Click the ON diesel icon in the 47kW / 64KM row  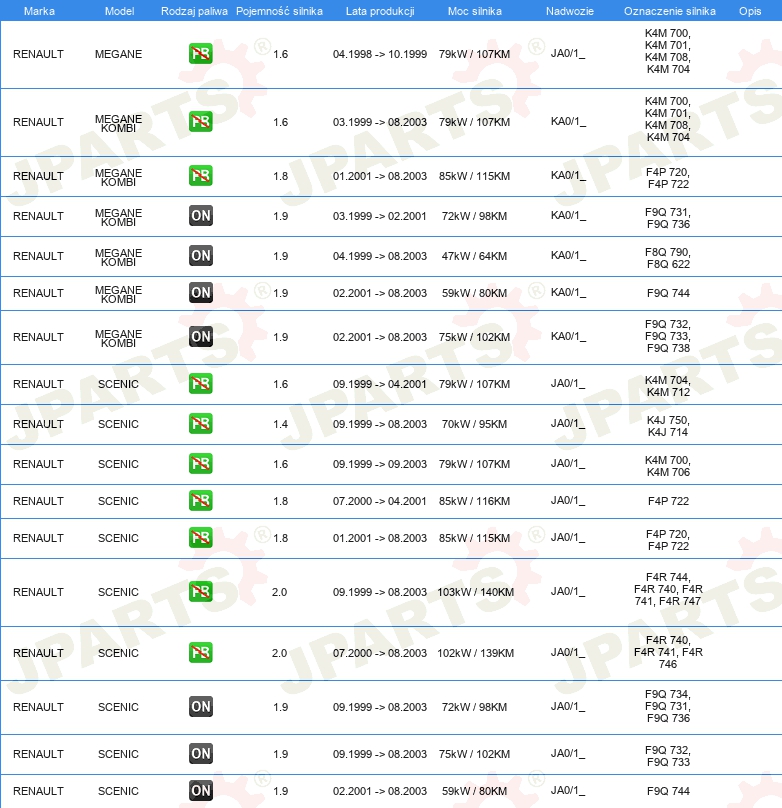click(x=200, y=256)
